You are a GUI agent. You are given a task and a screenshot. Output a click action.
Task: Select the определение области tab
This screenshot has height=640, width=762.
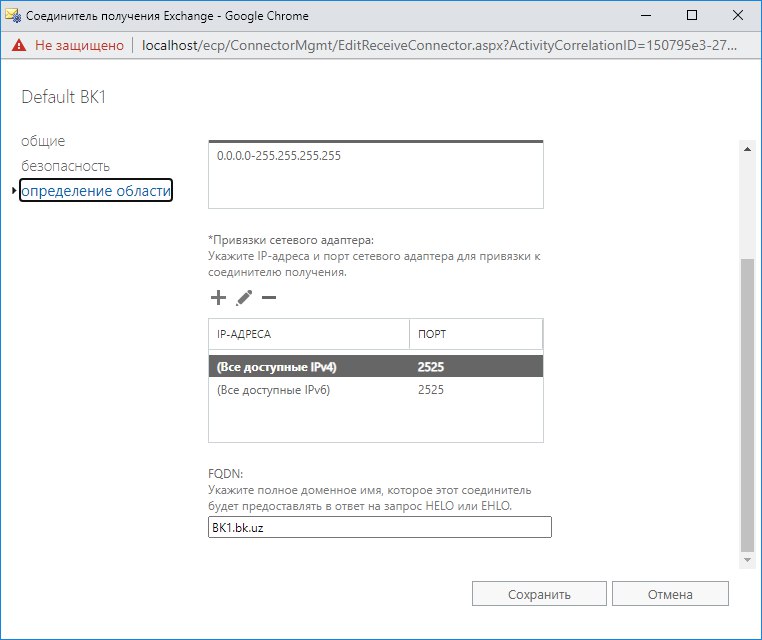click(96, 190)
